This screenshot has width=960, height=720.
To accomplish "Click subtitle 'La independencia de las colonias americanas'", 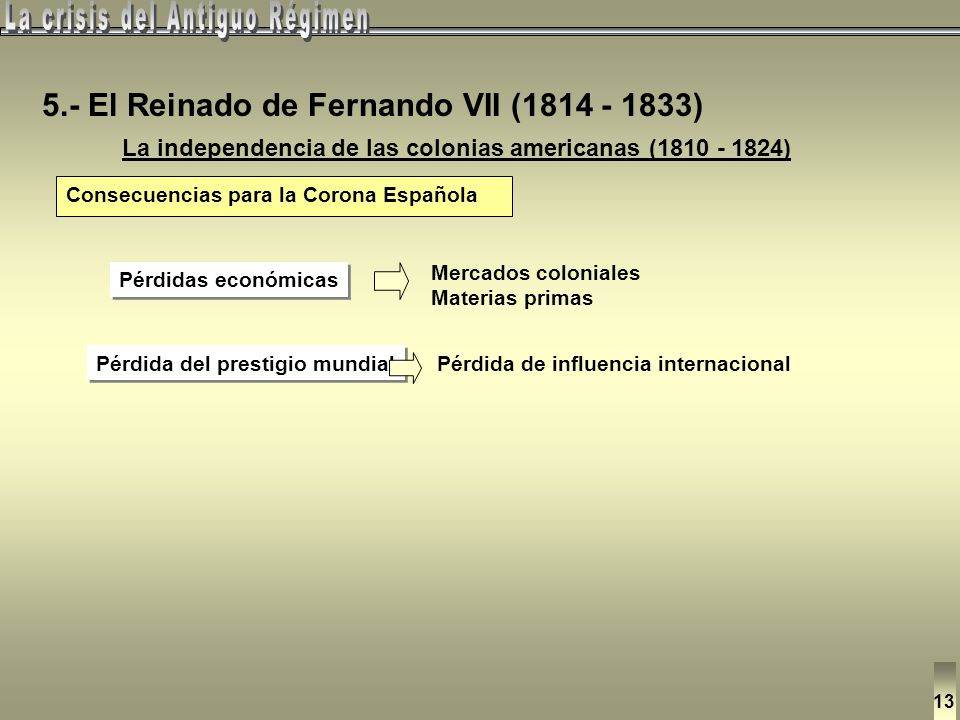I will click(381, 148).
